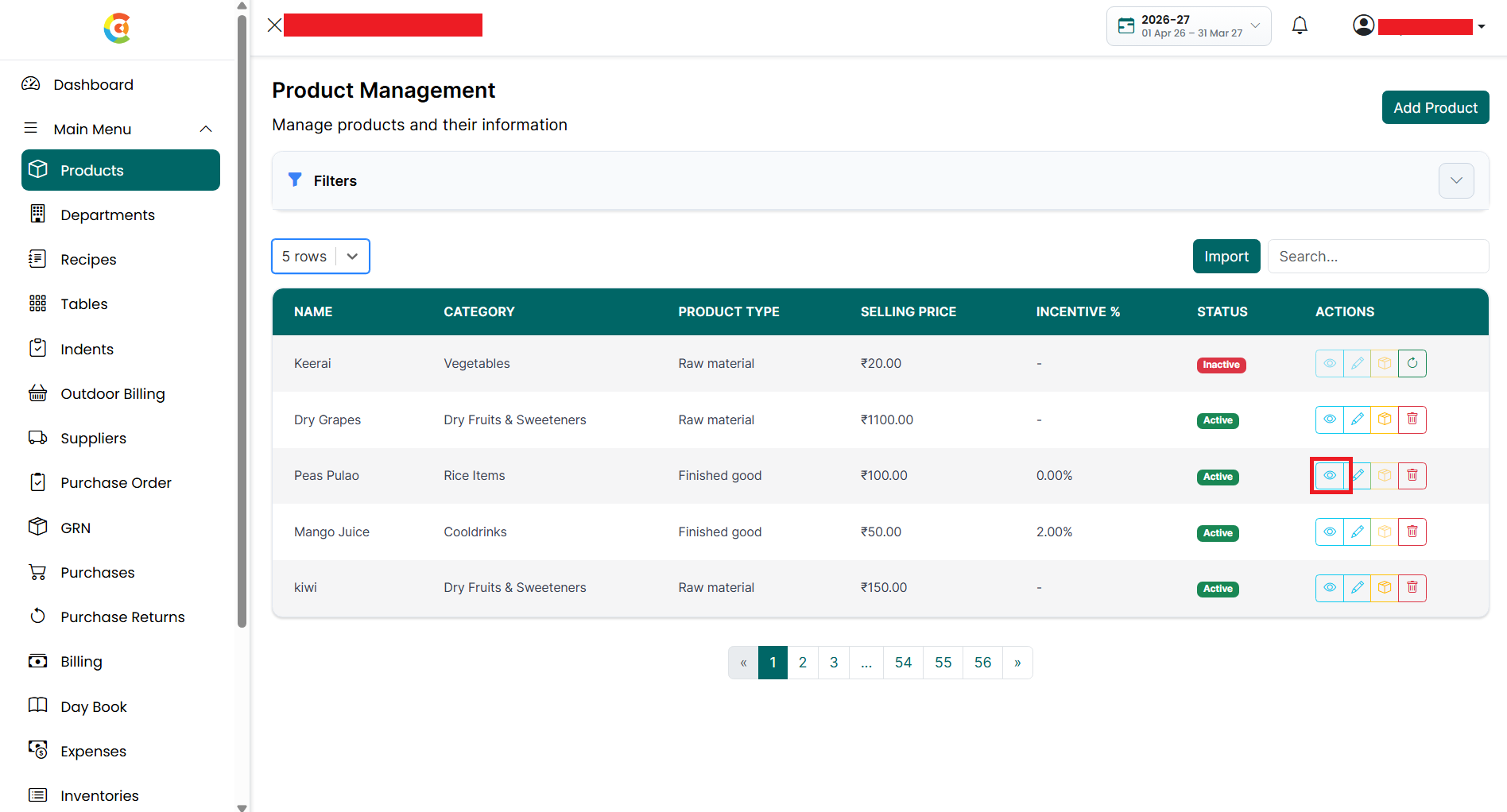Edit the Keerai product with pencil icon
Viewport: 1507px width, 812px height.
1357,364
